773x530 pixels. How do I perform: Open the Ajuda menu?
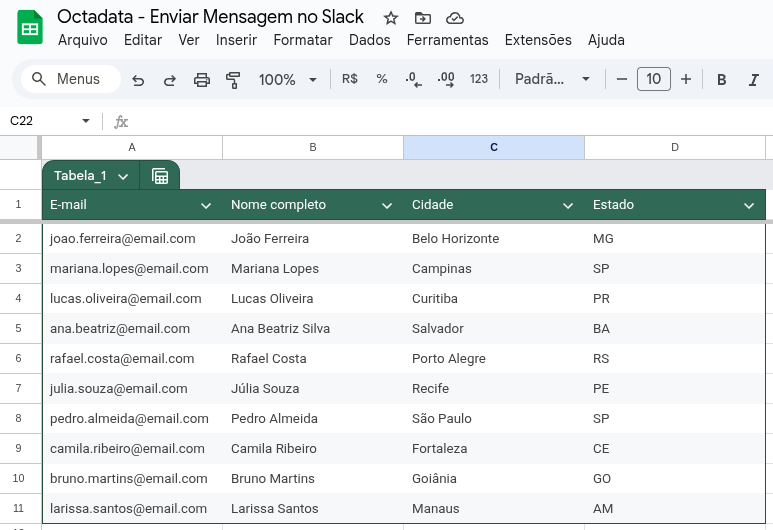coord(606,40)
